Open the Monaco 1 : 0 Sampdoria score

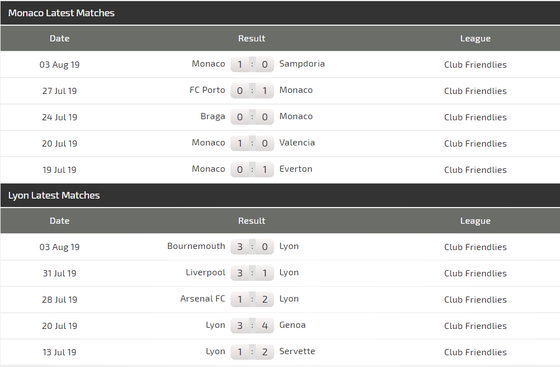tap(252, 64)
